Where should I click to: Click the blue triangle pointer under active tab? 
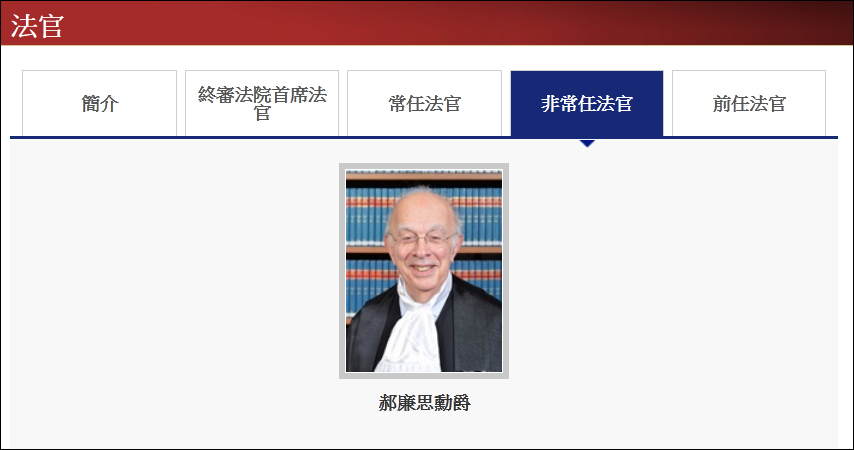(x=587, y=143)
